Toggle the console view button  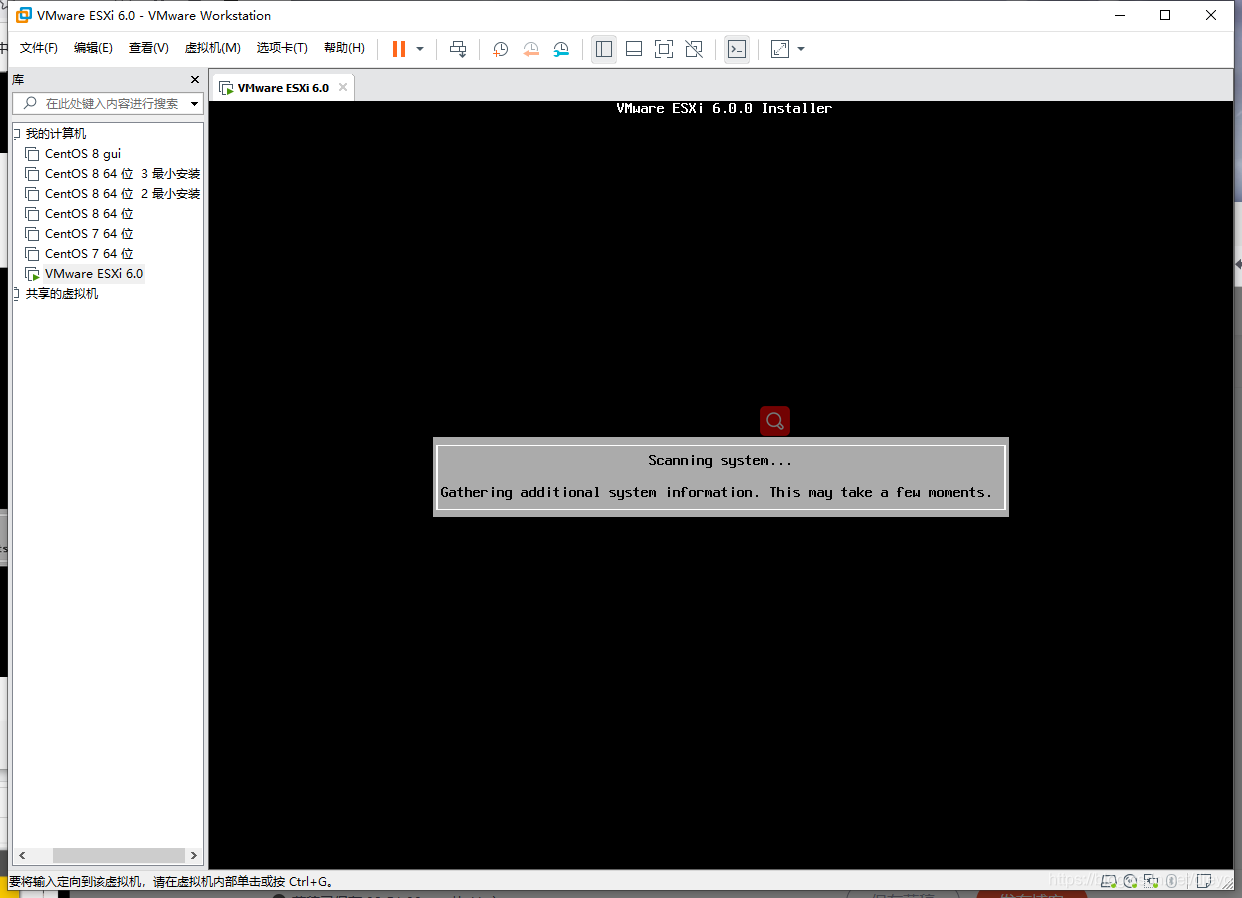[x=737, y=49]
